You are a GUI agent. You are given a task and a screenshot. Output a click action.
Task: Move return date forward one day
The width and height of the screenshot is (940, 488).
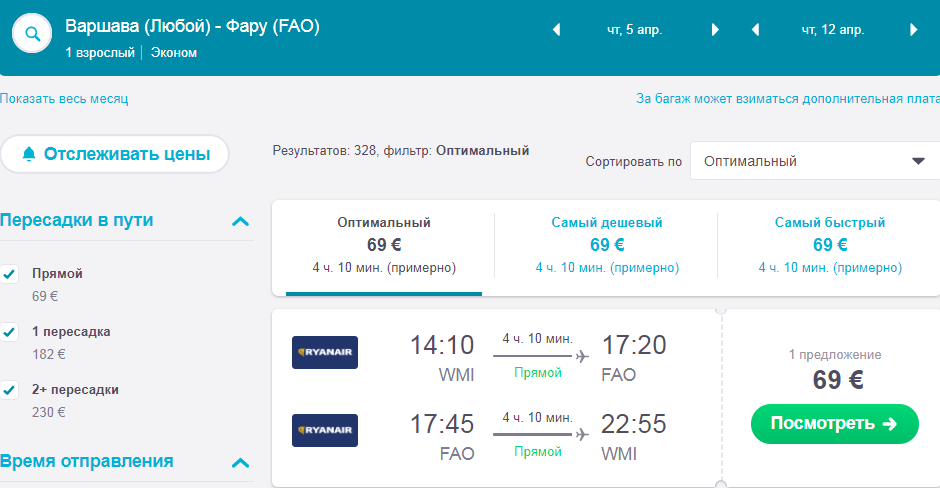(913, 30)
